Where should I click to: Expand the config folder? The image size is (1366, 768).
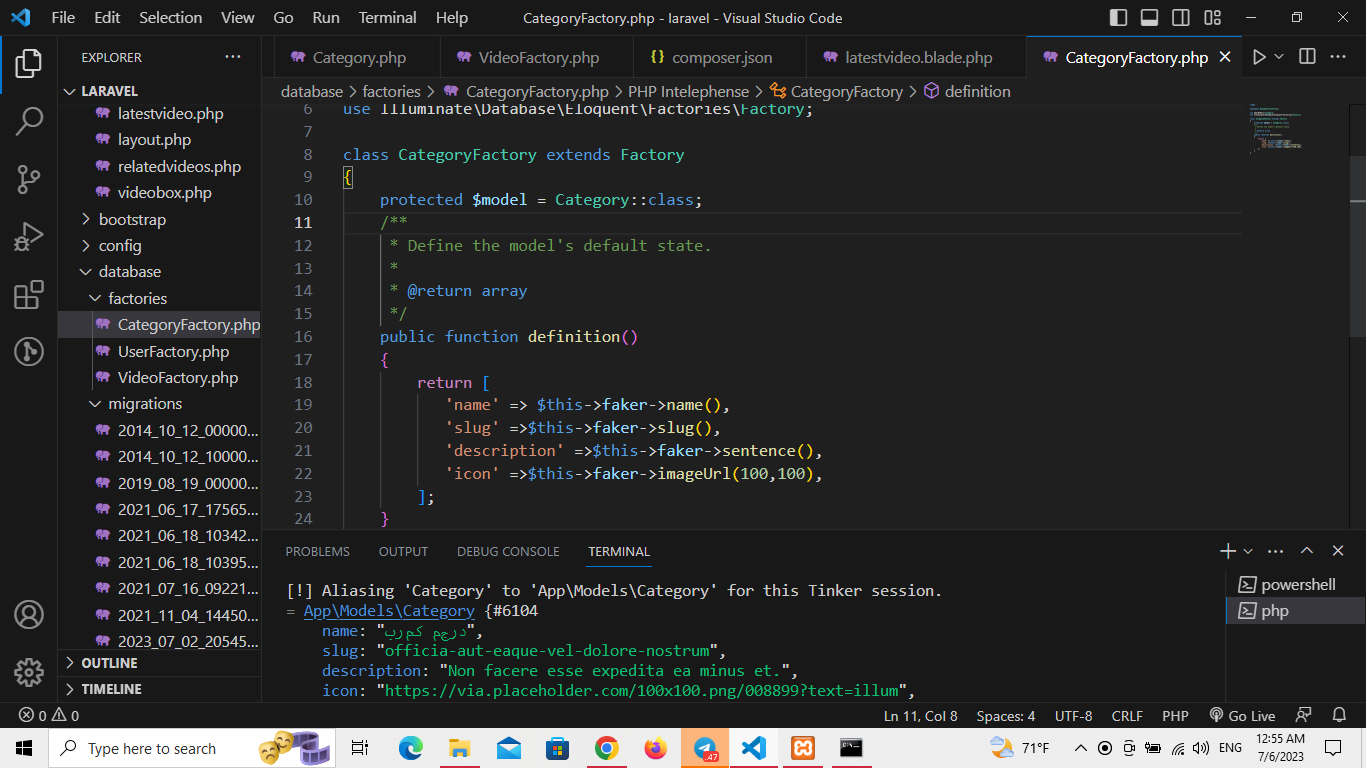point(160,245)
